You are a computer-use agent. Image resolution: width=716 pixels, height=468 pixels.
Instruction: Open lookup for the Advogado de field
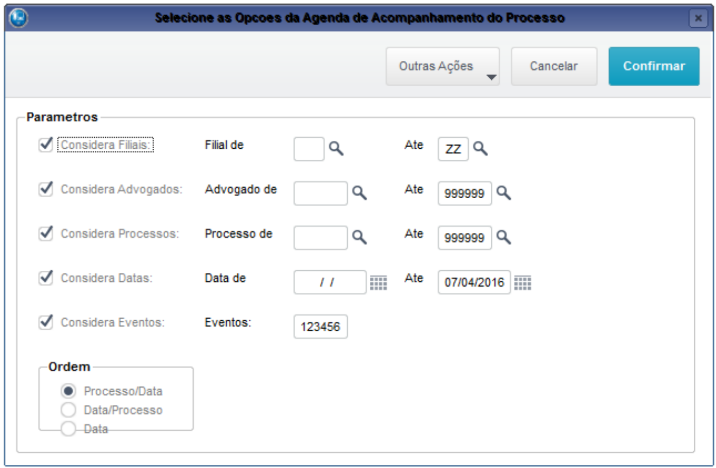(x=359, y=193)
